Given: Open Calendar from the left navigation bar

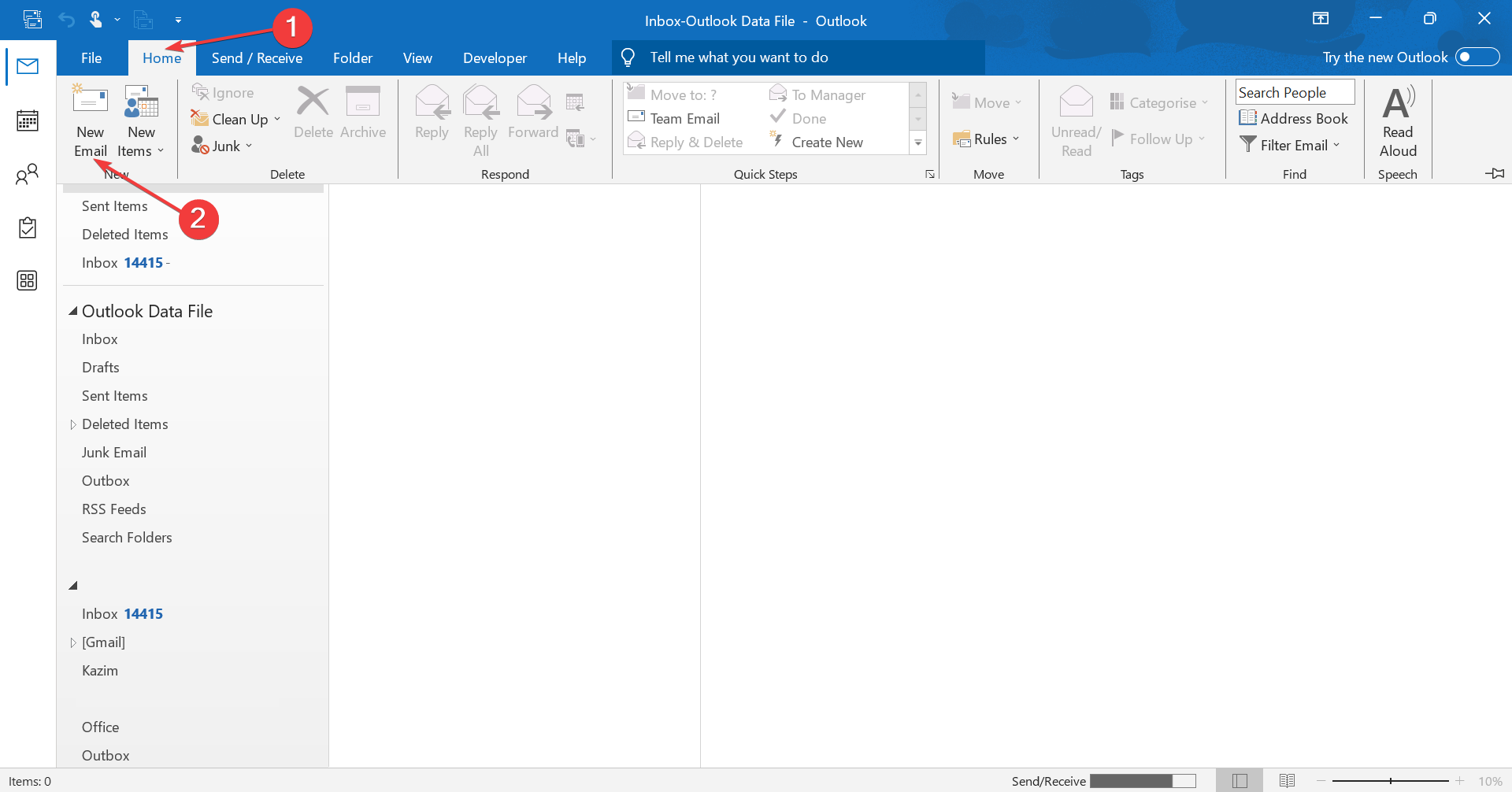Looking at the screenshot, I should point(28,120).
